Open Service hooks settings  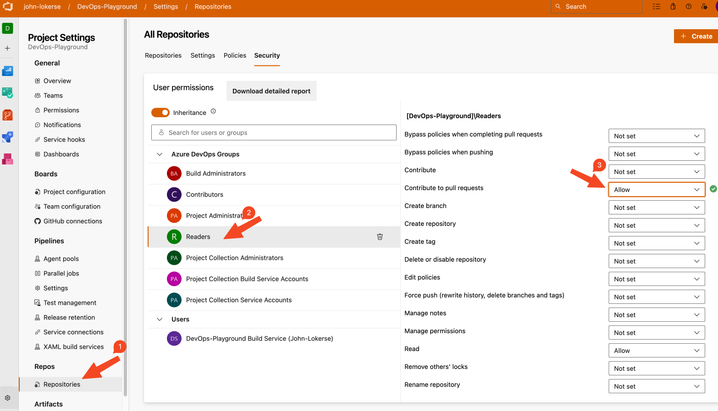tap(64, 139)
